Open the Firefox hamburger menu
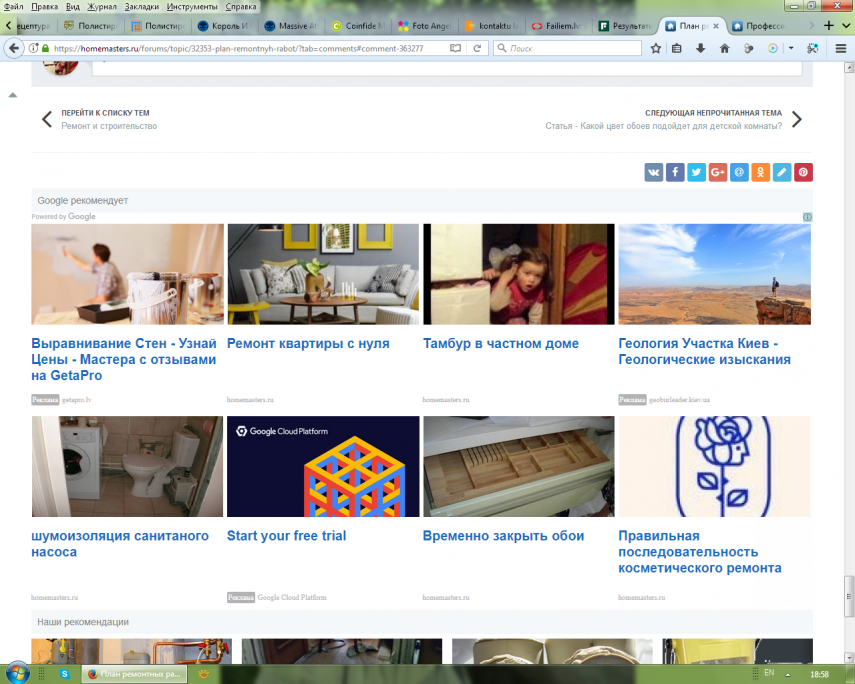This screenshot has height=684, width=855. pyautogui.click(x=840, y=48)
